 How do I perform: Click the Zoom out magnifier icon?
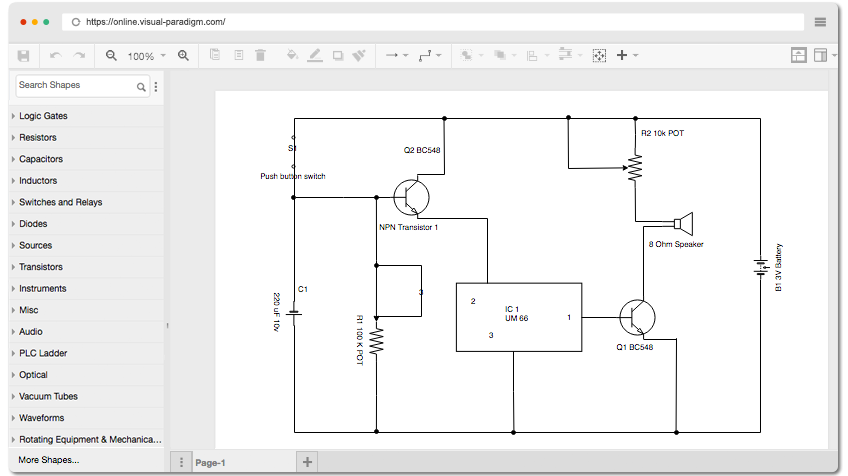[111, 56]
